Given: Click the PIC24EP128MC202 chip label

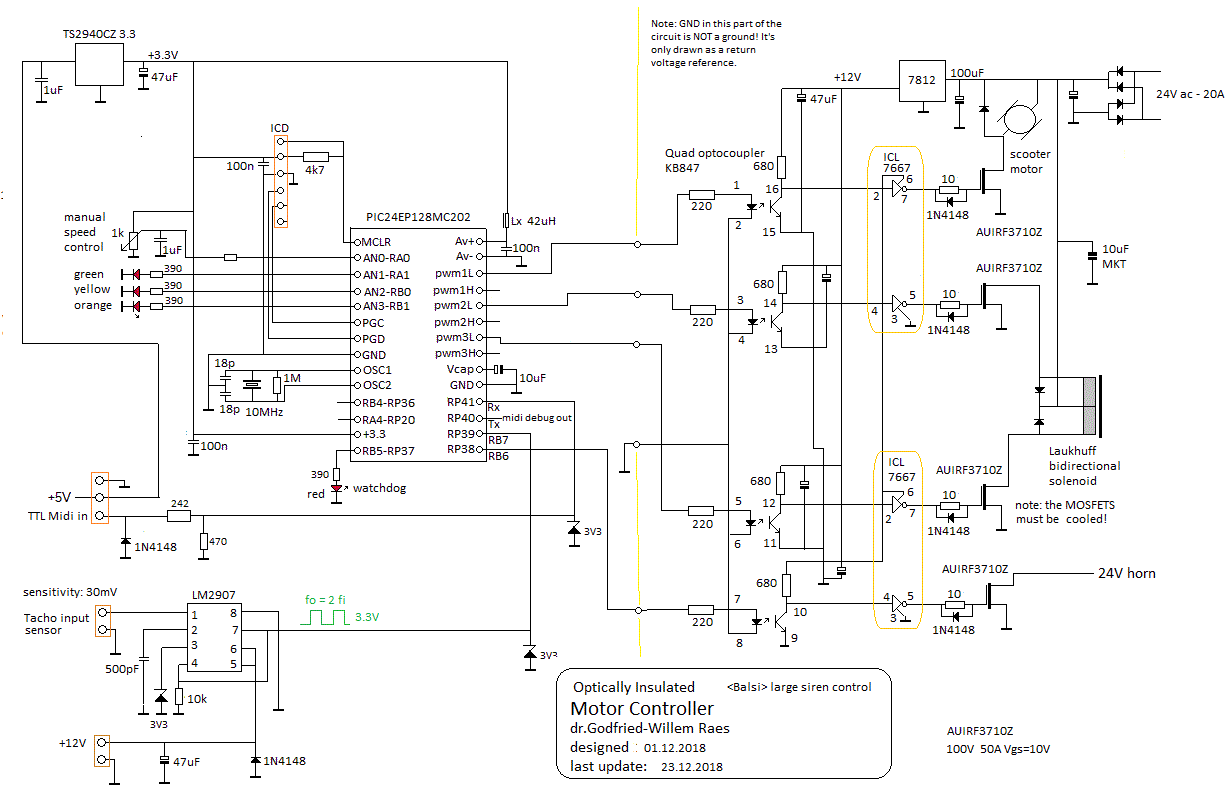Looking at the screenshot, I should pyautogui.click(x=417, y=217).
